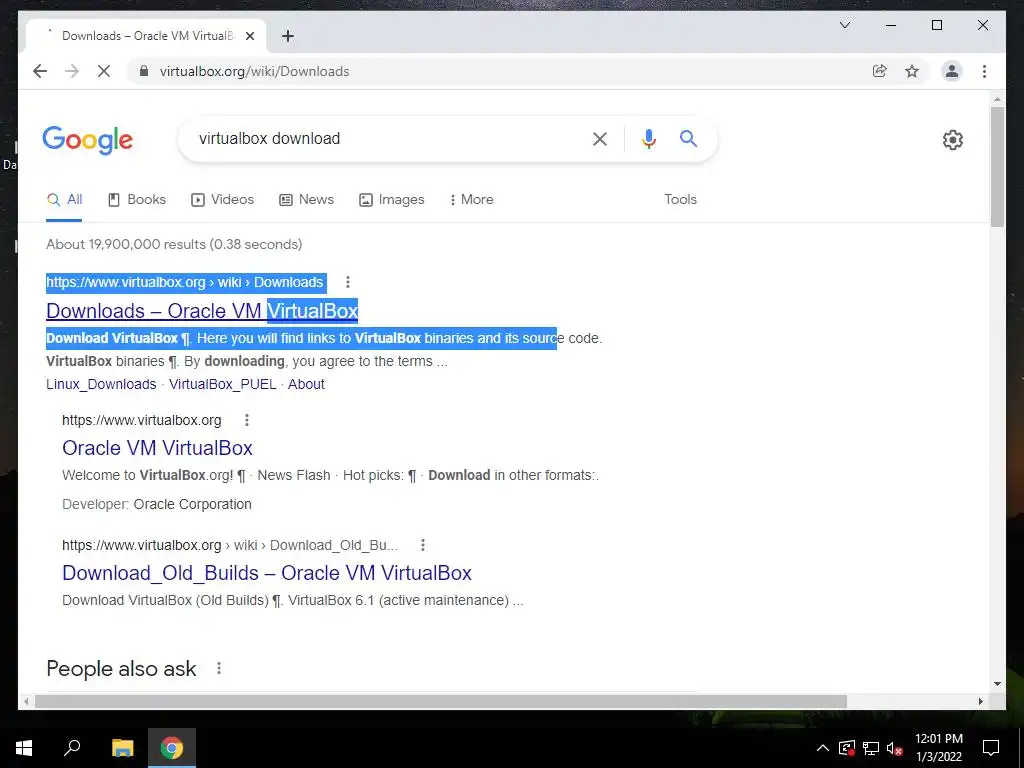Stop loading the page with X button

[104, 71]
